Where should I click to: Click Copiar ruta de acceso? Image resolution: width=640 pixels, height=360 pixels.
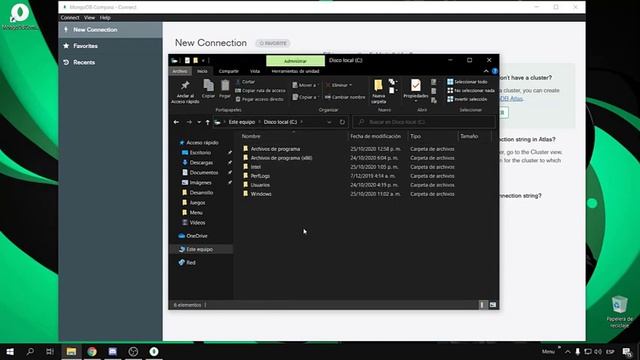click(260, 90)
